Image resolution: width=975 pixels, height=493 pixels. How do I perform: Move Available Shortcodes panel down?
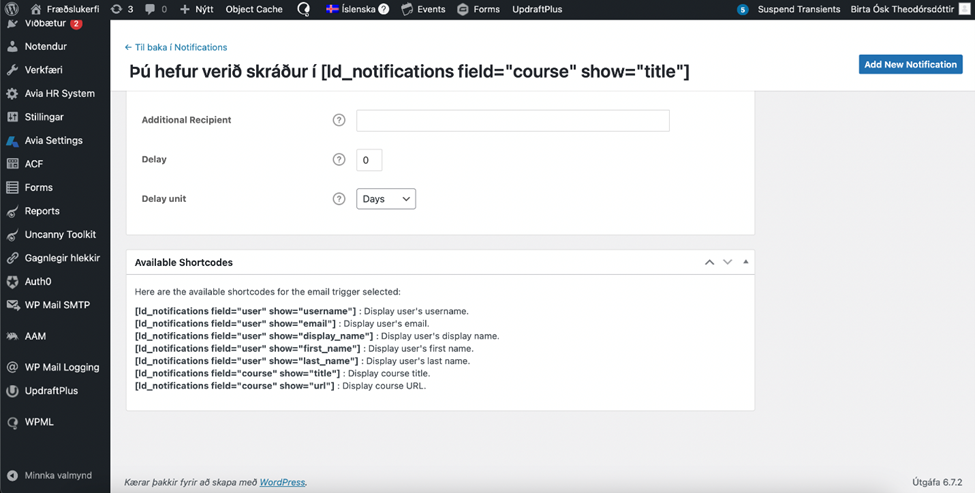tap(728, 262)
